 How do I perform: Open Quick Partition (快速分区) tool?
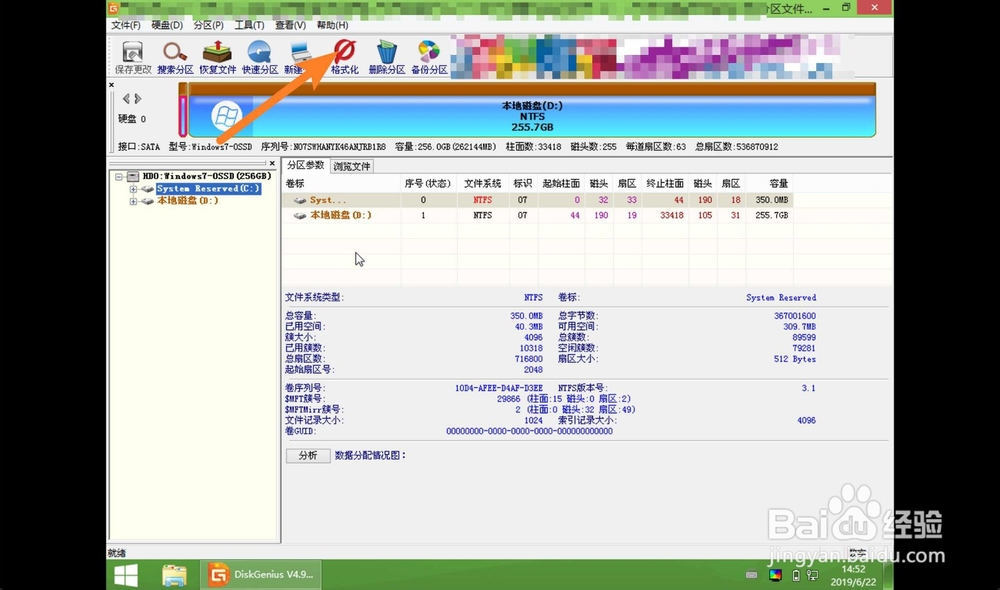pyautogui.click(x=260, y=57)
